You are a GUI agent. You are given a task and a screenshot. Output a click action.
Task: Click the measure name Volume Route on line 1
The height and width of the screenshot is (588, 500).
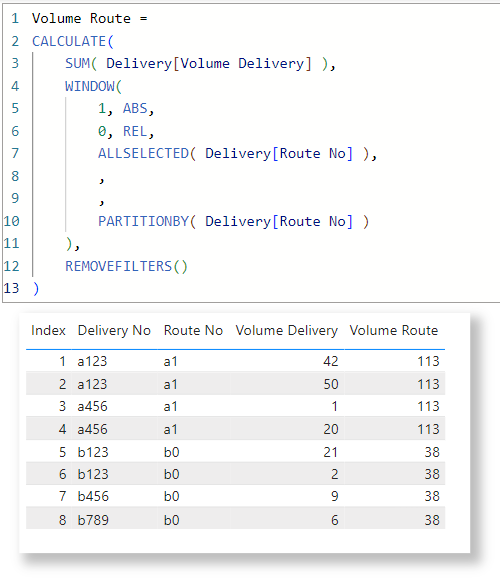(x=81, y=18)
